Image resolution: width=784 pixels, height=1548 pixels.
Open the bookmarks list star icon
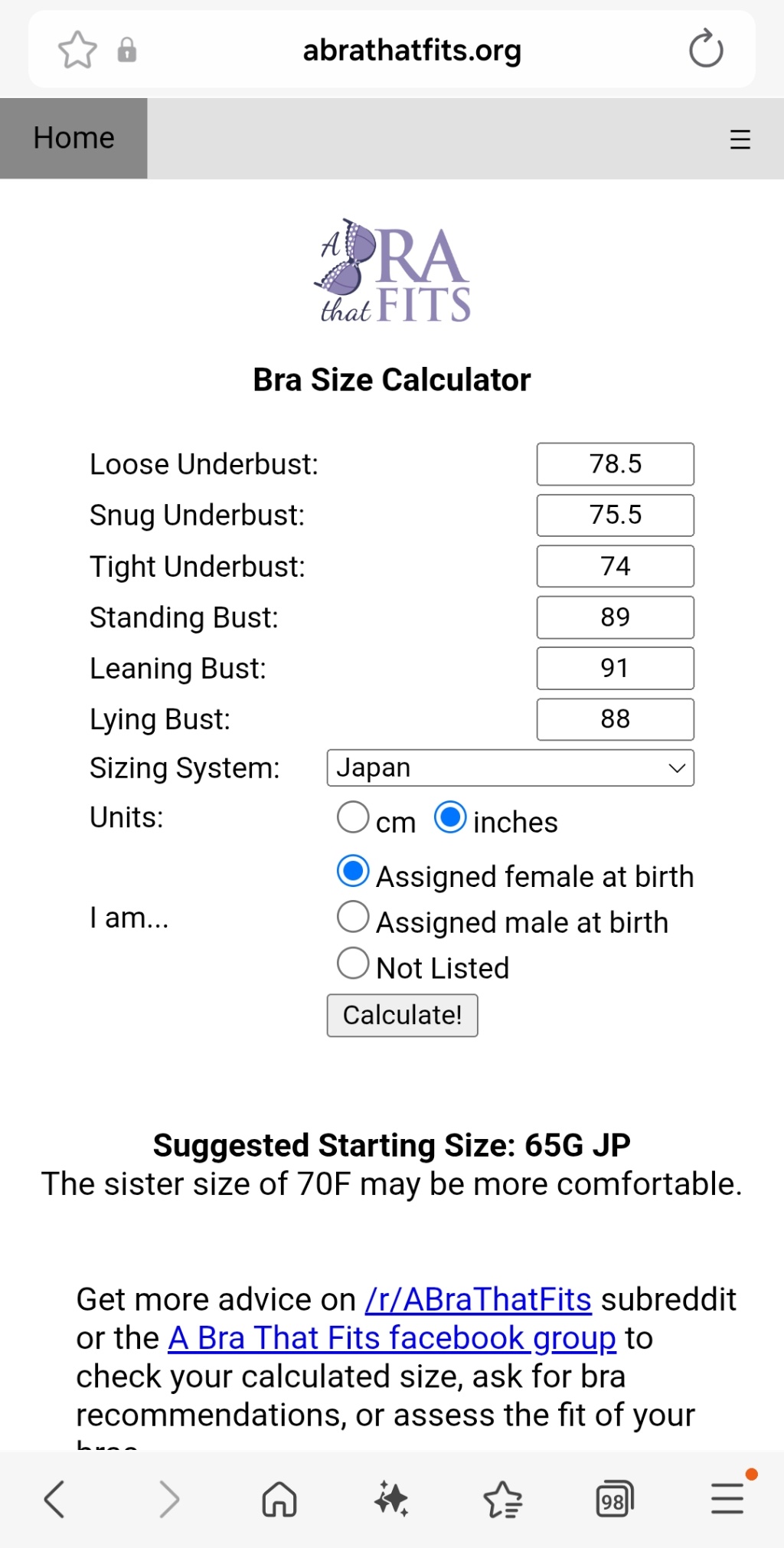[x=503, y=1499]
